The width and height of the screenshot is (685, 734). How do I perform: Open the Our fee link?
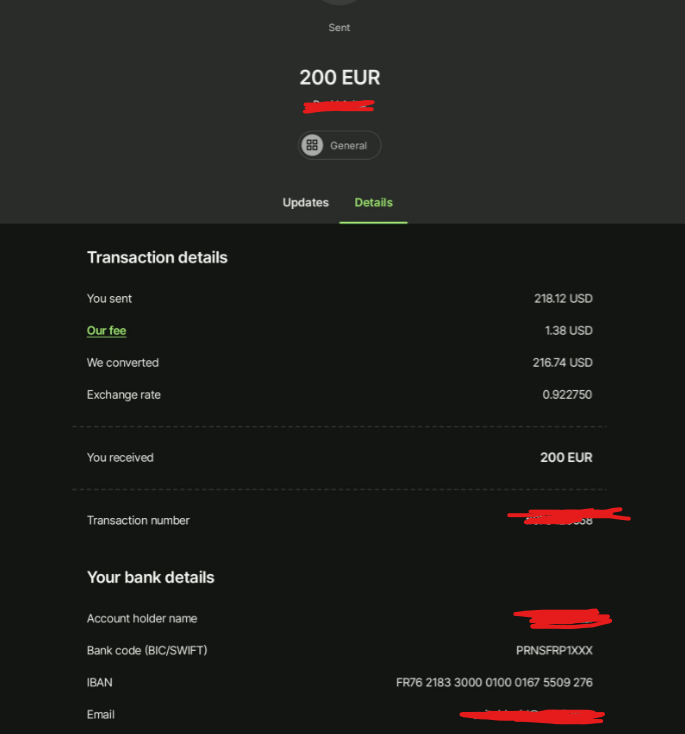pyautogui.click(x=106, y=330)
